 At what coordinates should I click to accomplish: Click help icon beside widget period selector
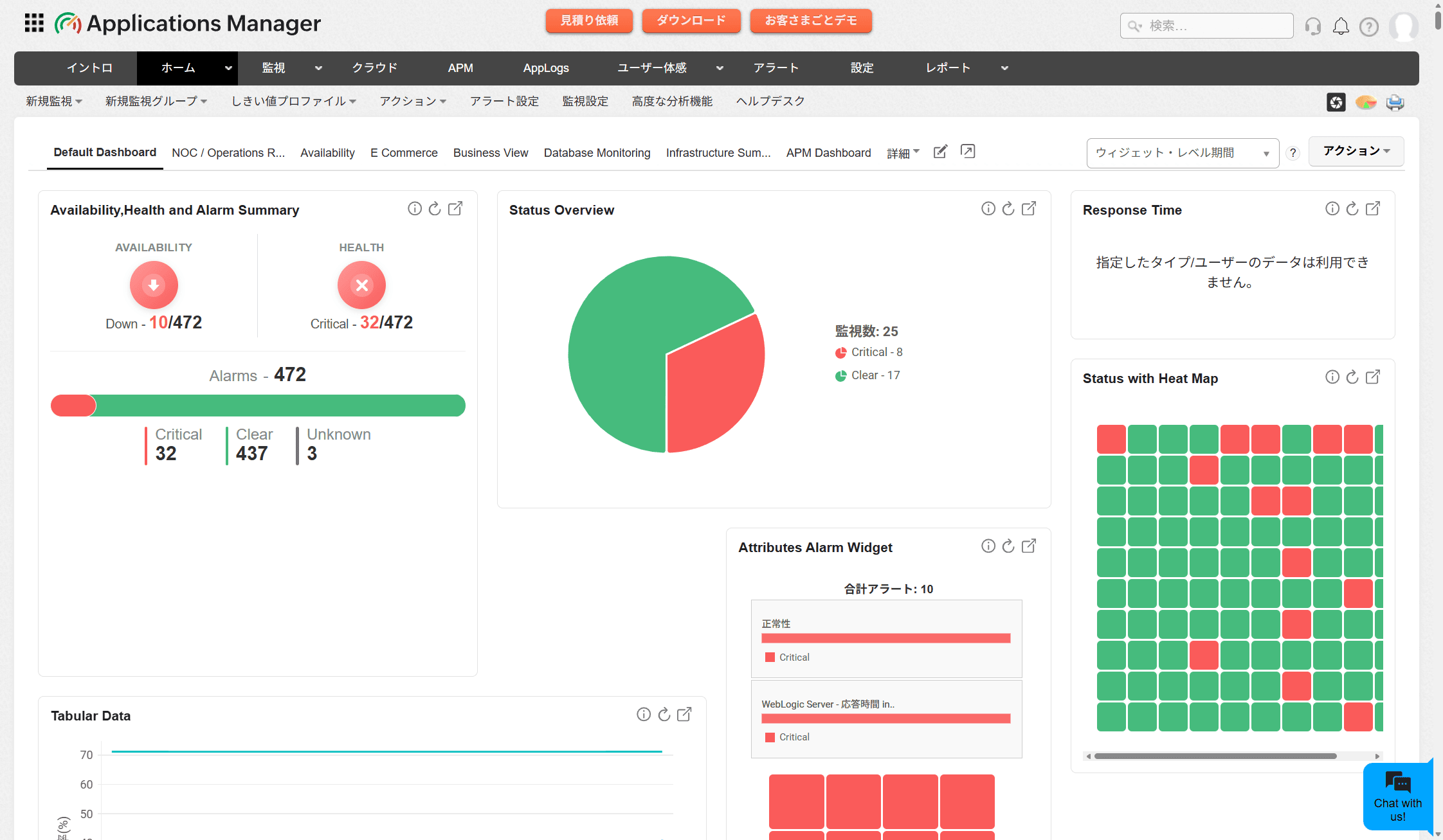1293,153
